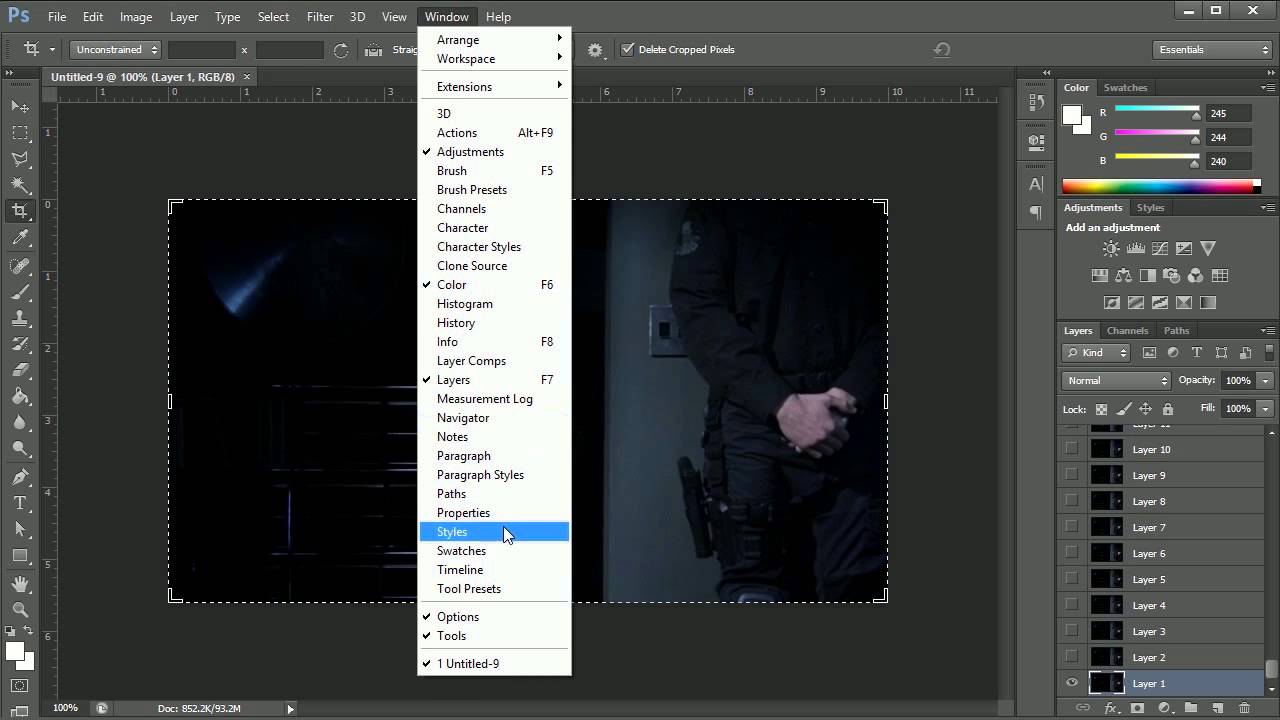1280x720 pixels.
Task: Toggle visibility of Layer 7
Action: [x=1072, y=527]
